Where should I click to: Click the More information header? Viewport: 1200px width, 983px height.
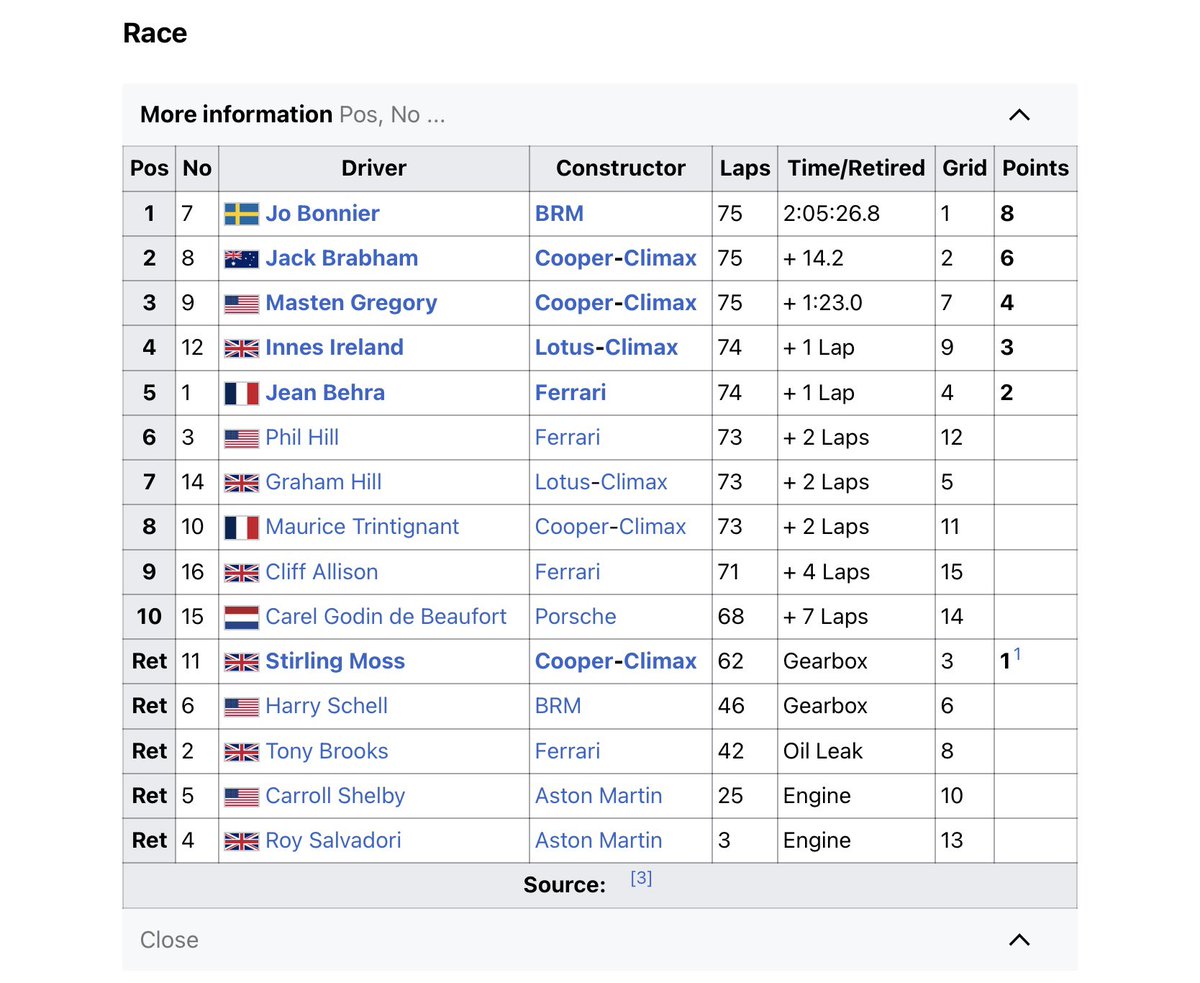click(236, 114)
